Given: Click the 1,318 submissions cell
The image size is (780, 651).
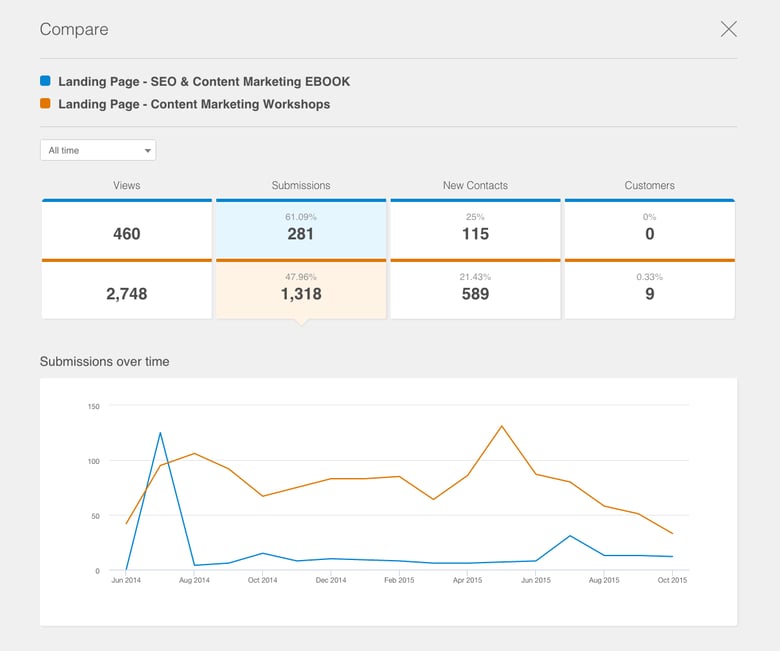Looking at the screenshot, I should pos(301,289).
